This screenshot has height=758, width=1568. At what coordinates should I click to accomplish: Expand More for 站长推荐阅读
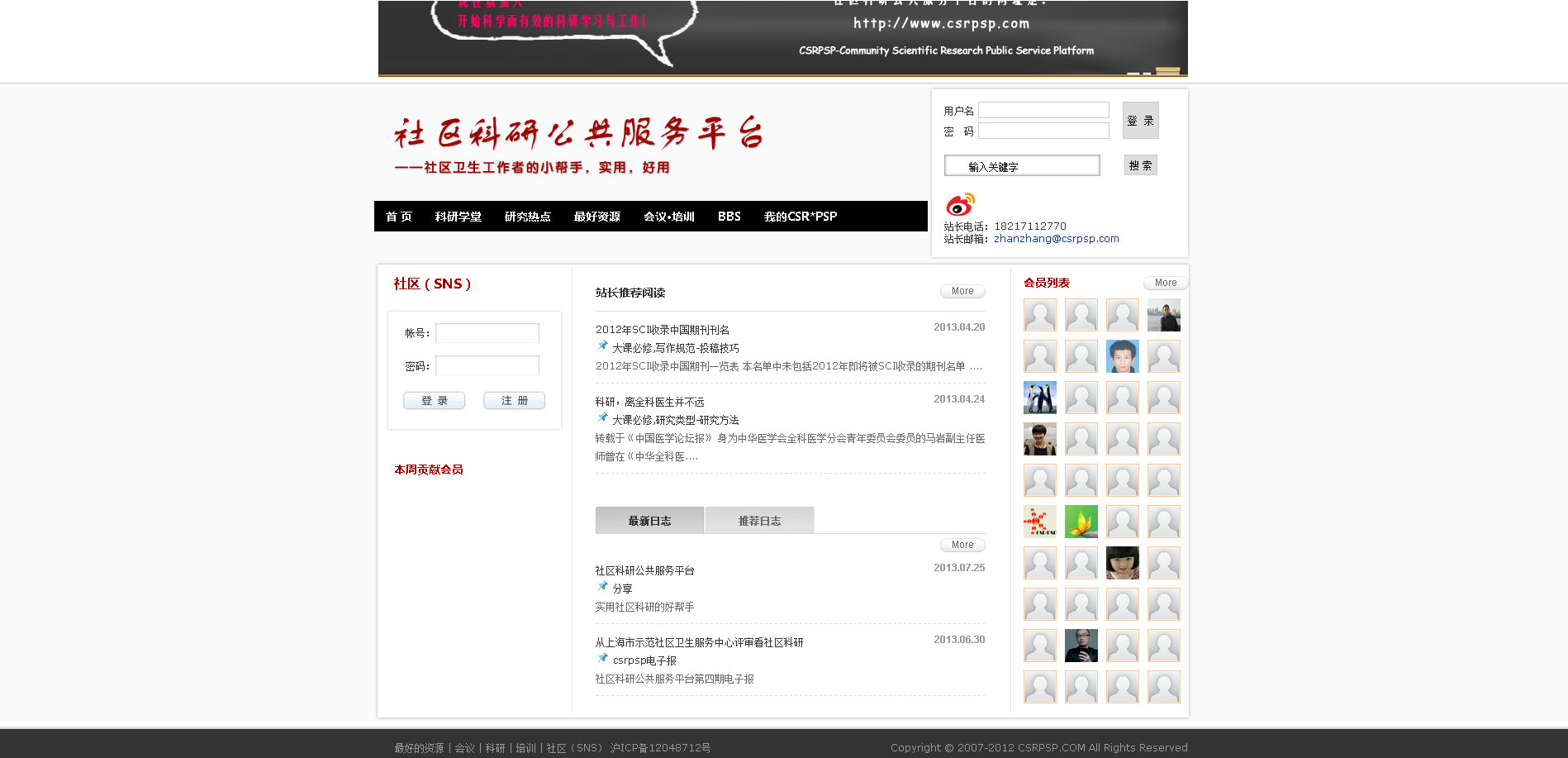point(962,291)
